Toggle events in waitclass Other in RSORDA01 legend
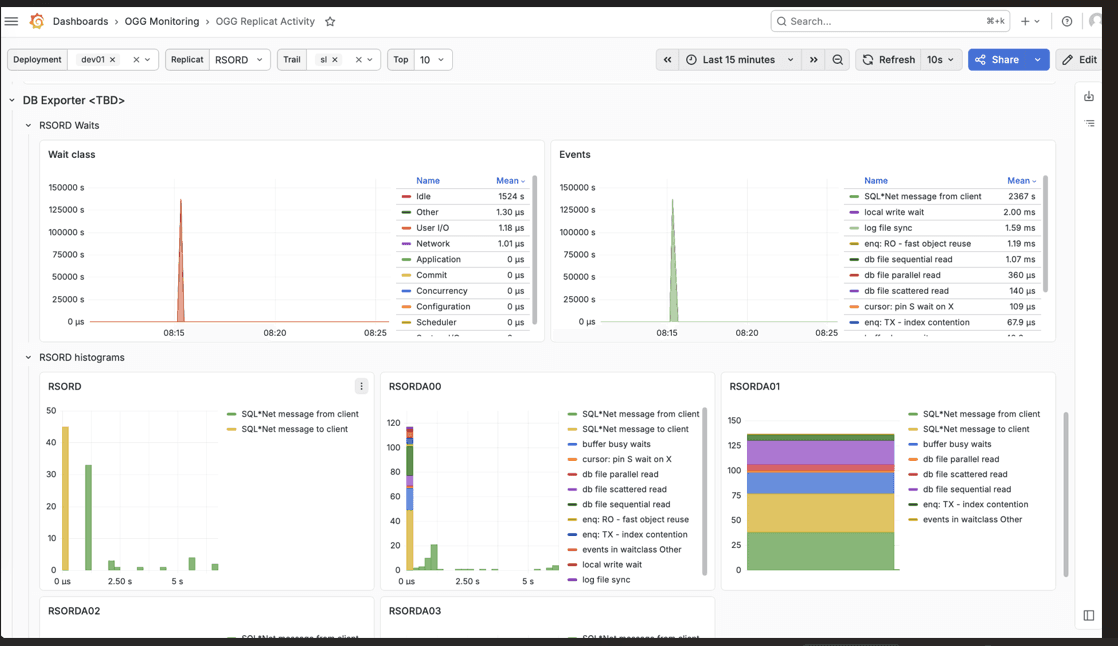Image resolution: width=1118 pixels, height=646 pixels. [973, 519]
